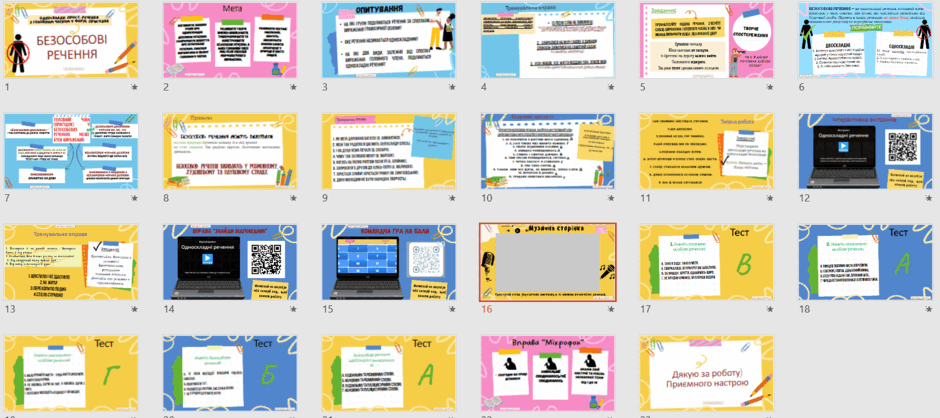Screen dimensions: 940x418
Task: Click the selected 'Музична сторінка' slide 16
Action: [548, 262]
